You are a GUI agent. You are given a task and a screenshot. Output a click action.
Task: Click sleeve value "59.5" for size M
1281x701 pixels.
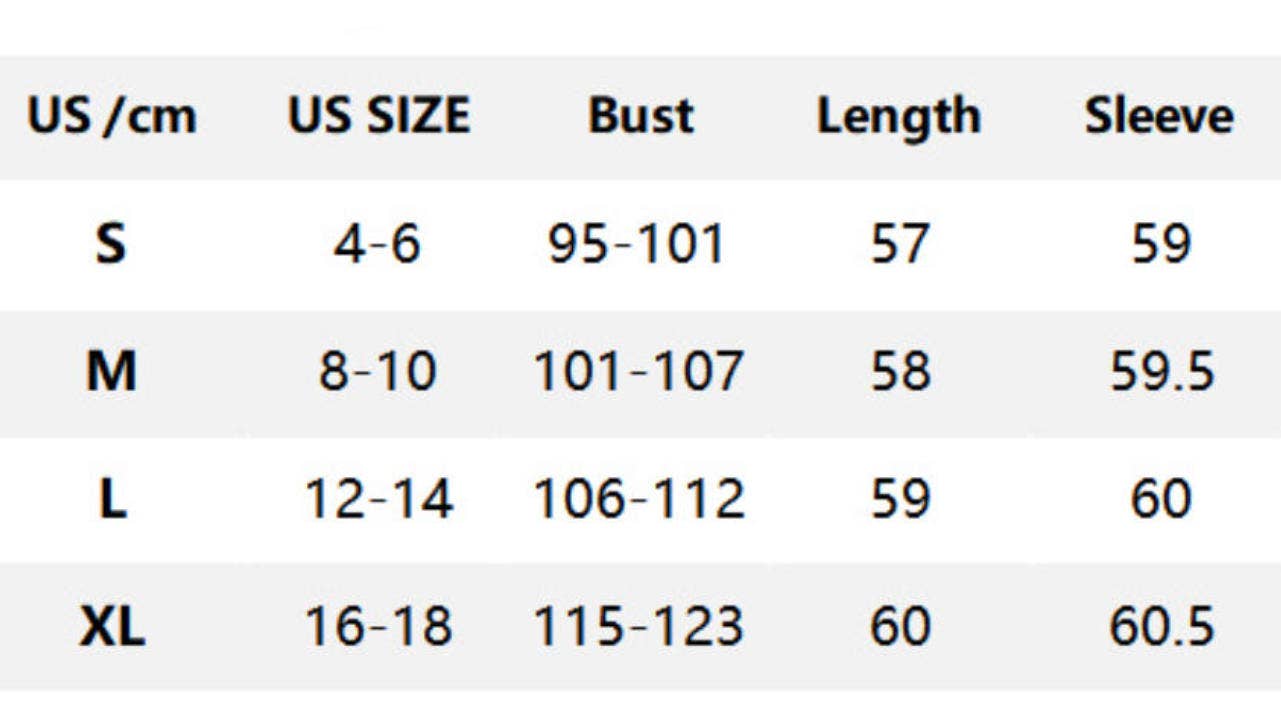point(1161,372)
